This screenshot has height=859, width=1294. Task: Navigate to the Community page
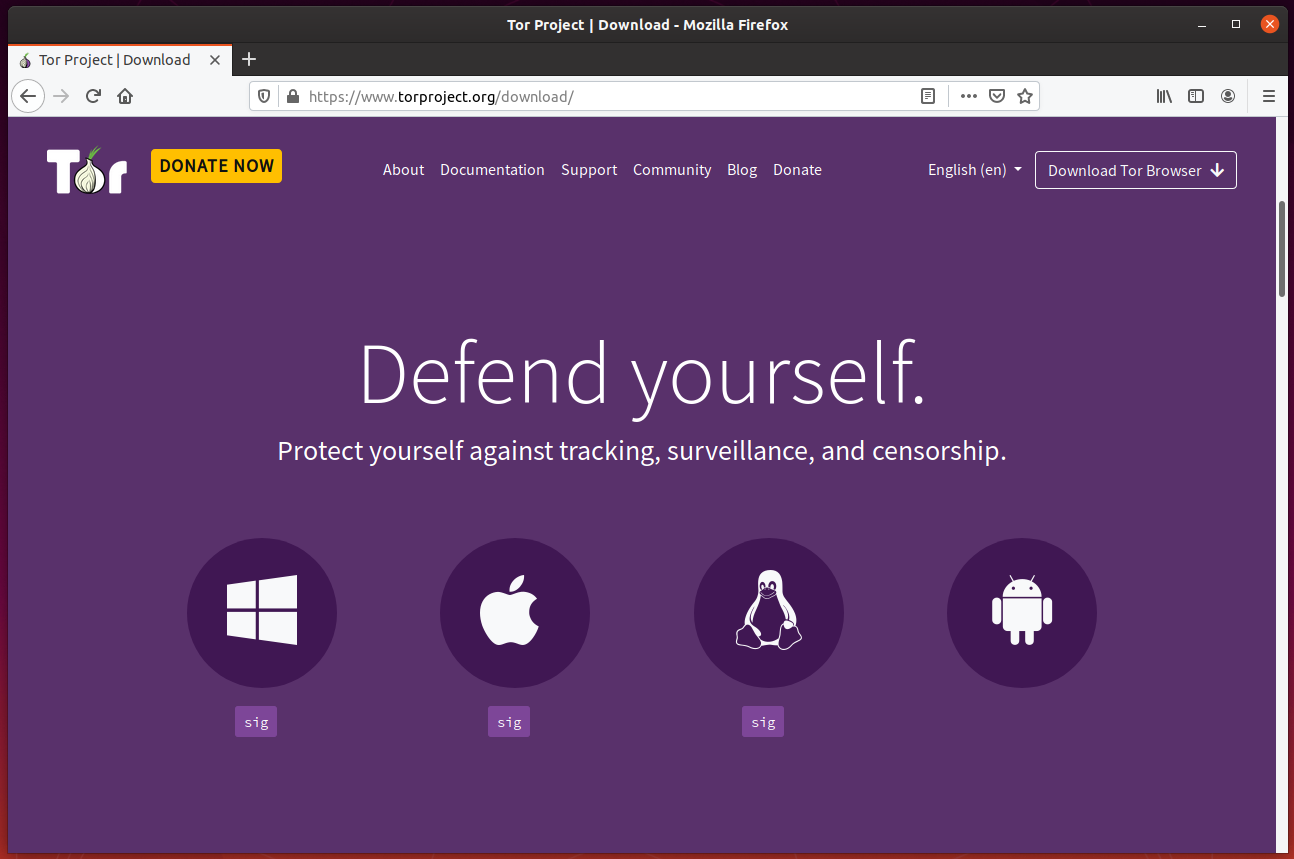672,170
